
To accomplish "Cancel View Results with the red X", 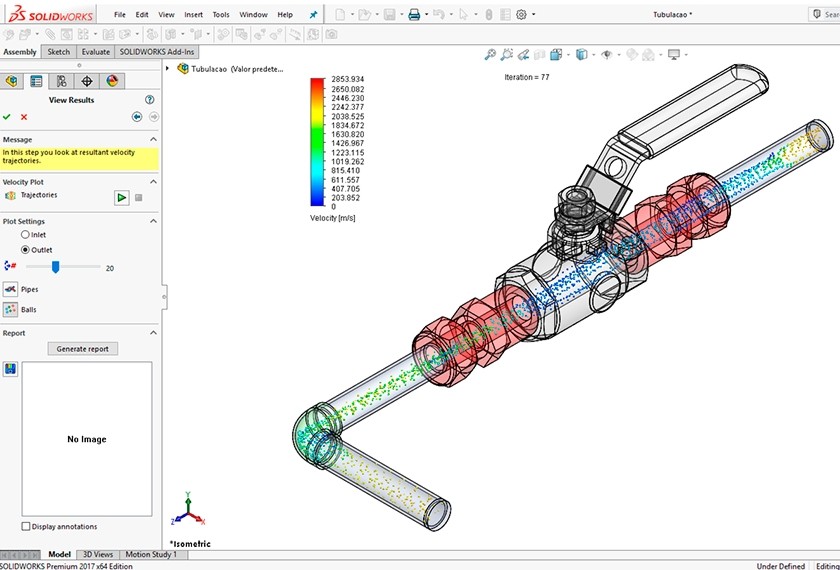I will coord(24,117).
